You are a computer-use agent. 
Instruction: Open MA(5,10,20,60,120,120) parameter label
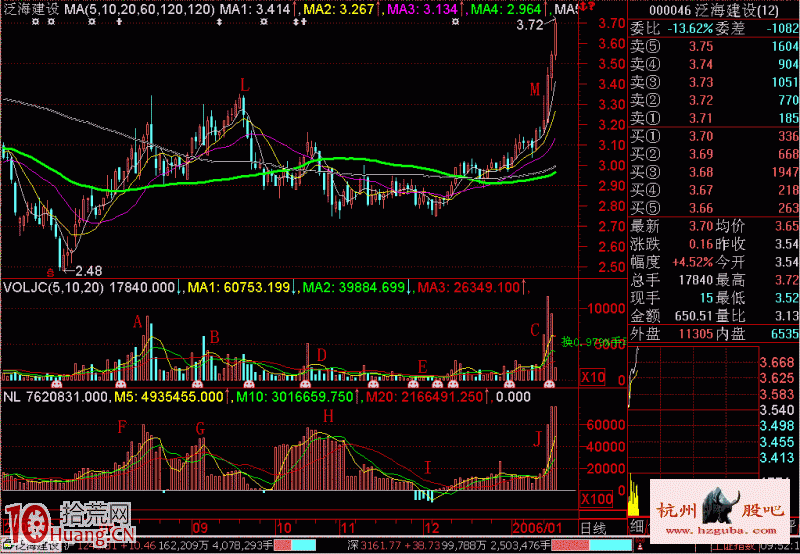tap(140, 9)
